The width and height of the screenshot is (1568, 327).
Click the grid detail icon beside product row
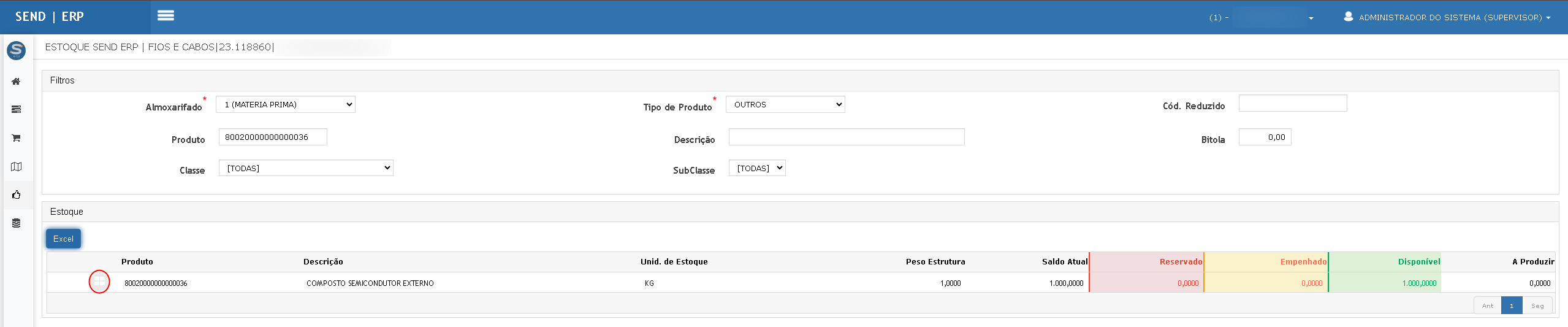tap(99, 282)
